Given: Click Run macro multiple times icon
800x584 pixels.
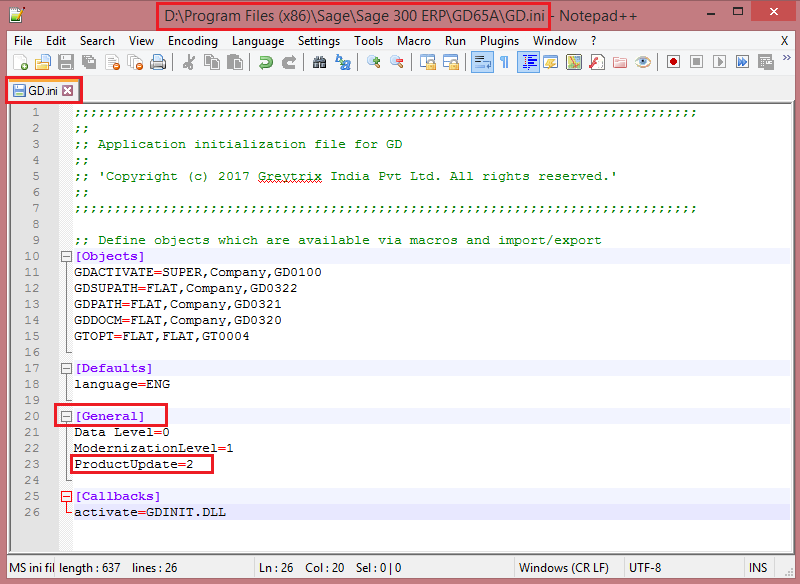Looking at the screenshot, I should 742,62.
